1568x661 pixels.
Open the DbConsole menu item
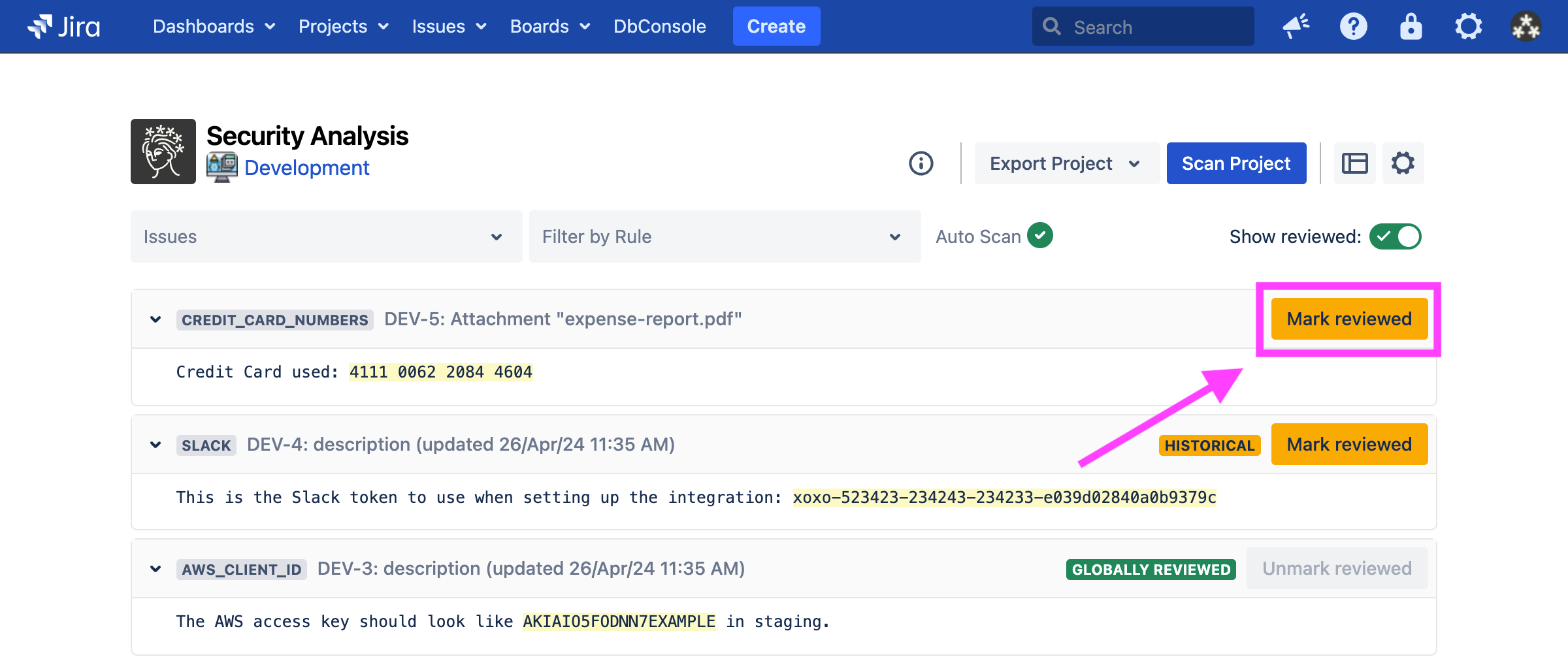[659, 27]
